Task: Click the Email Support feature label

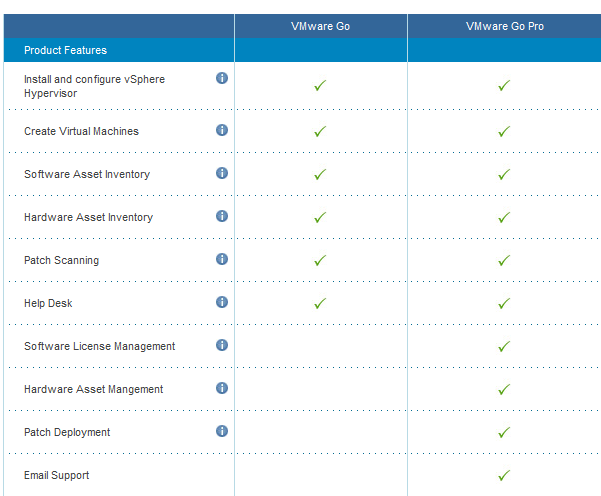Action: click(56, 475)
